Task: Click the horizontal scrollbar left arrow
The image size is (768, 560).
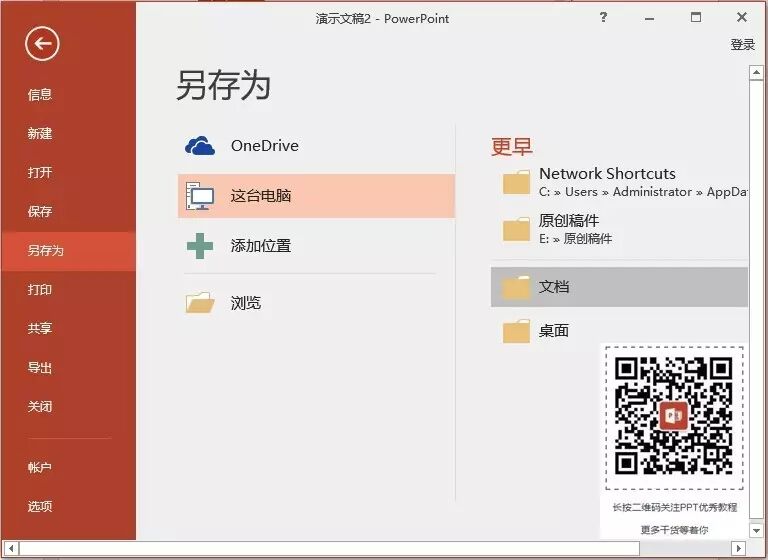Action: (x=11, y=548)
